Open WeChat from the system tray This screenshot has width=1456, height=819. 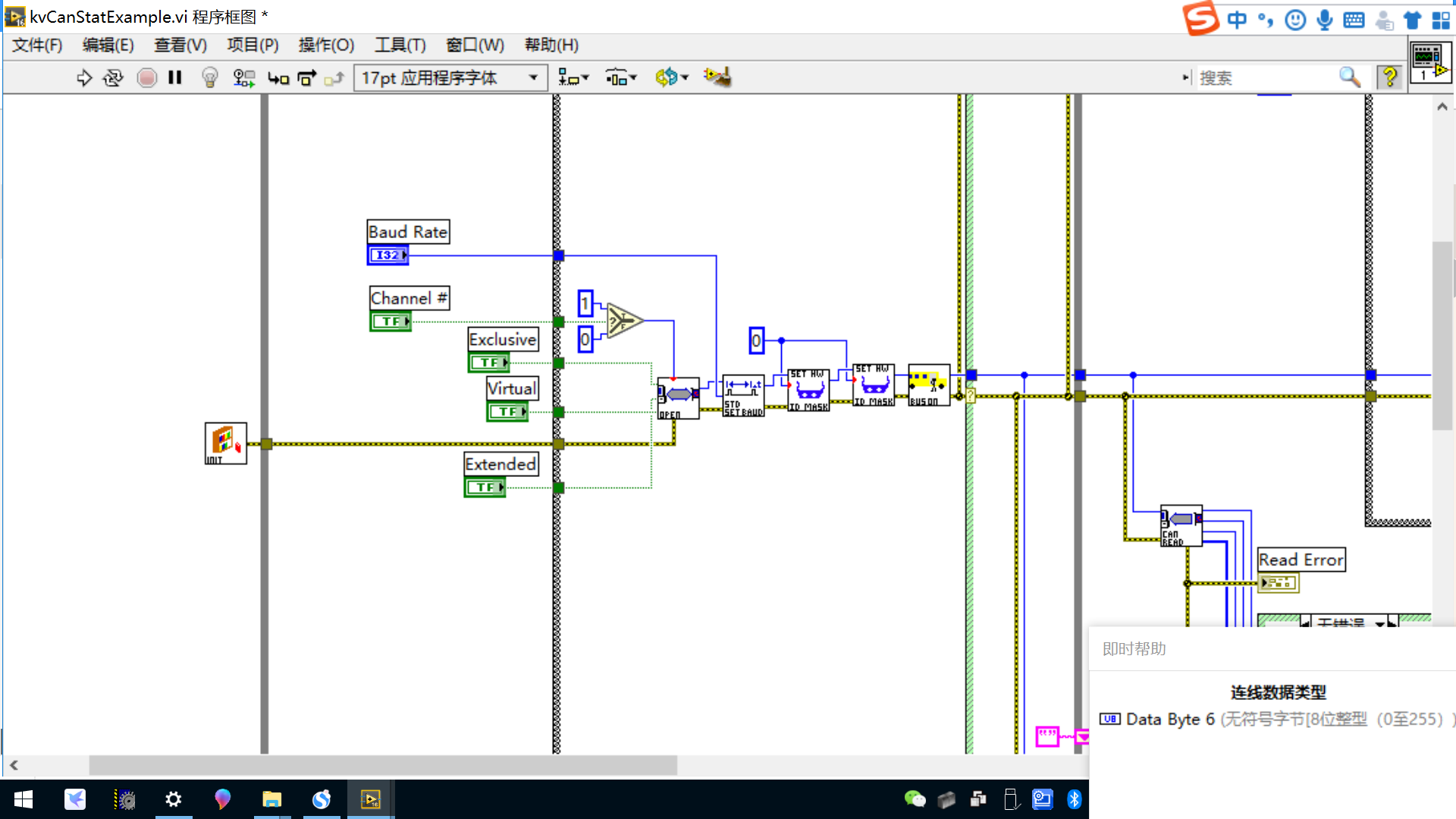pos(915,799)
